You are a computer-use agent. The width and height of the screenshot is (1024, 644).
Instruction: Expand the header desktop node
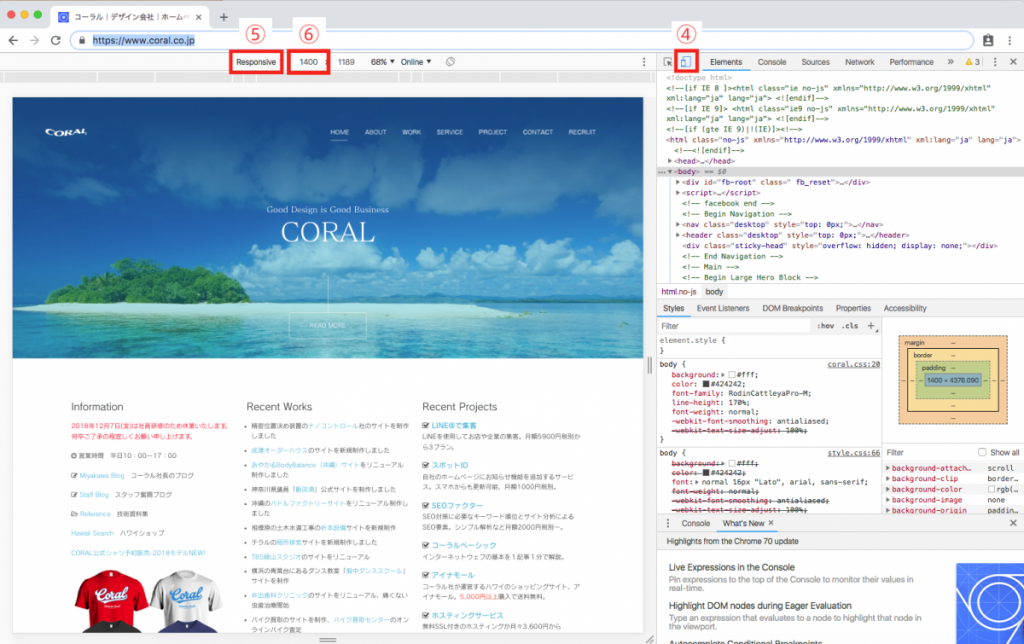678,235
